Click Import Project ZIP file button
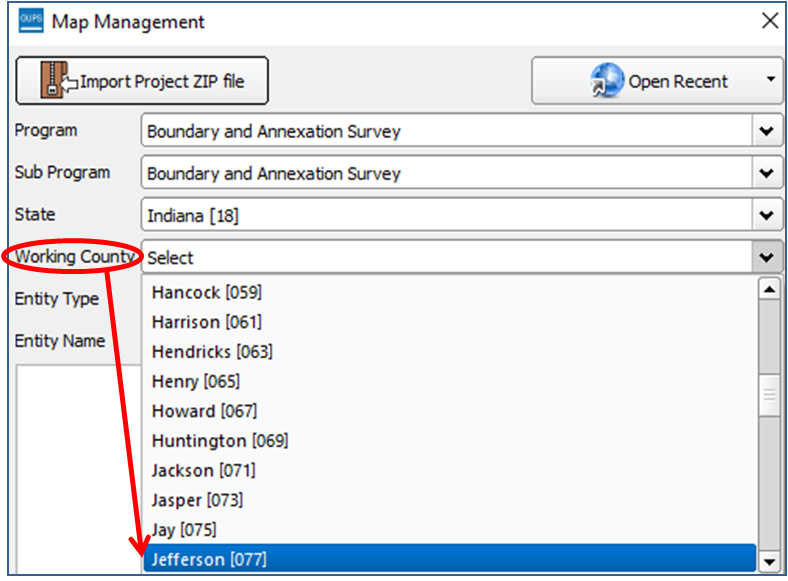 [142, 80]
